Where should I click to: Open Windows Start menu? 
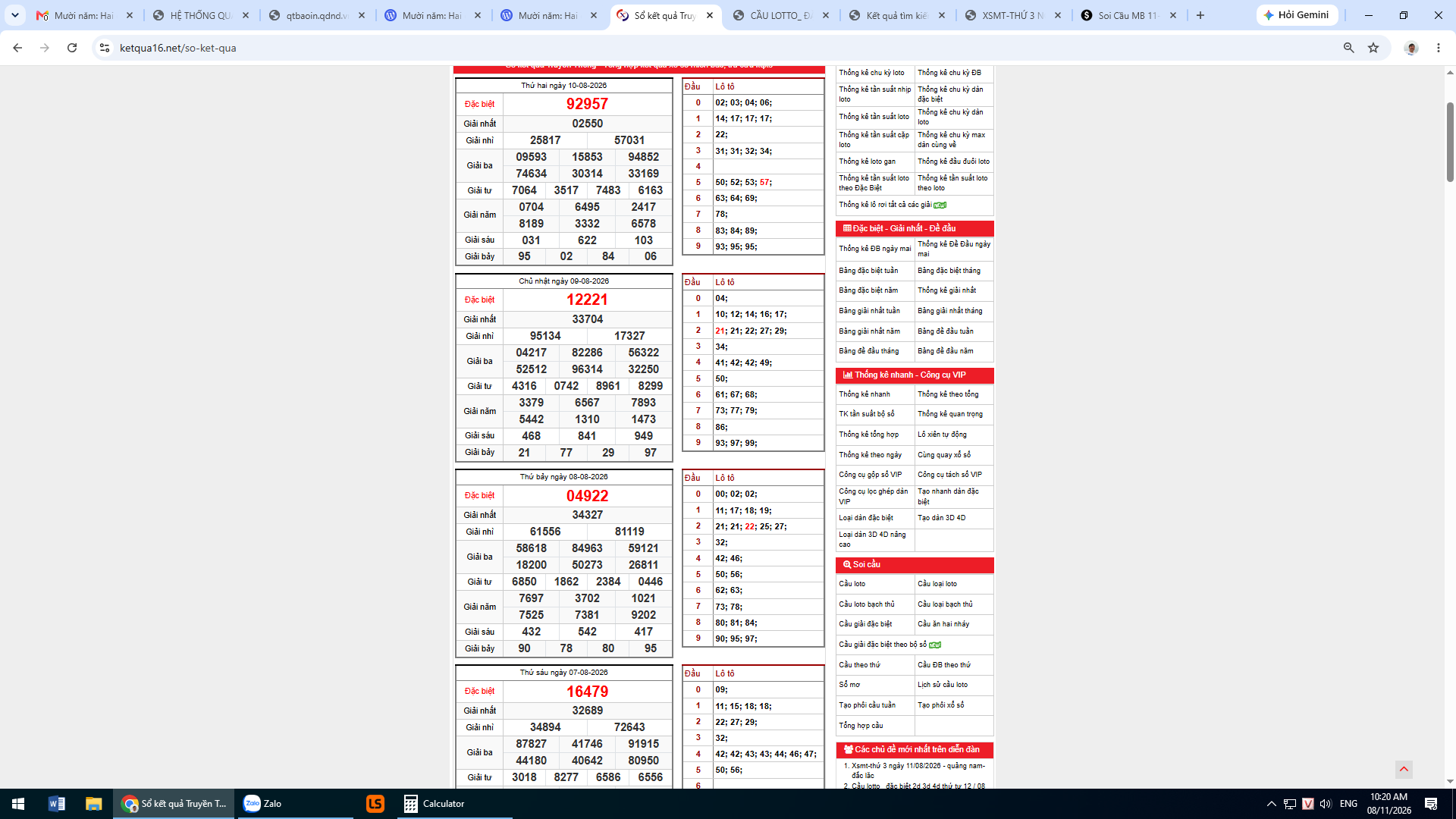click(18, 804)
